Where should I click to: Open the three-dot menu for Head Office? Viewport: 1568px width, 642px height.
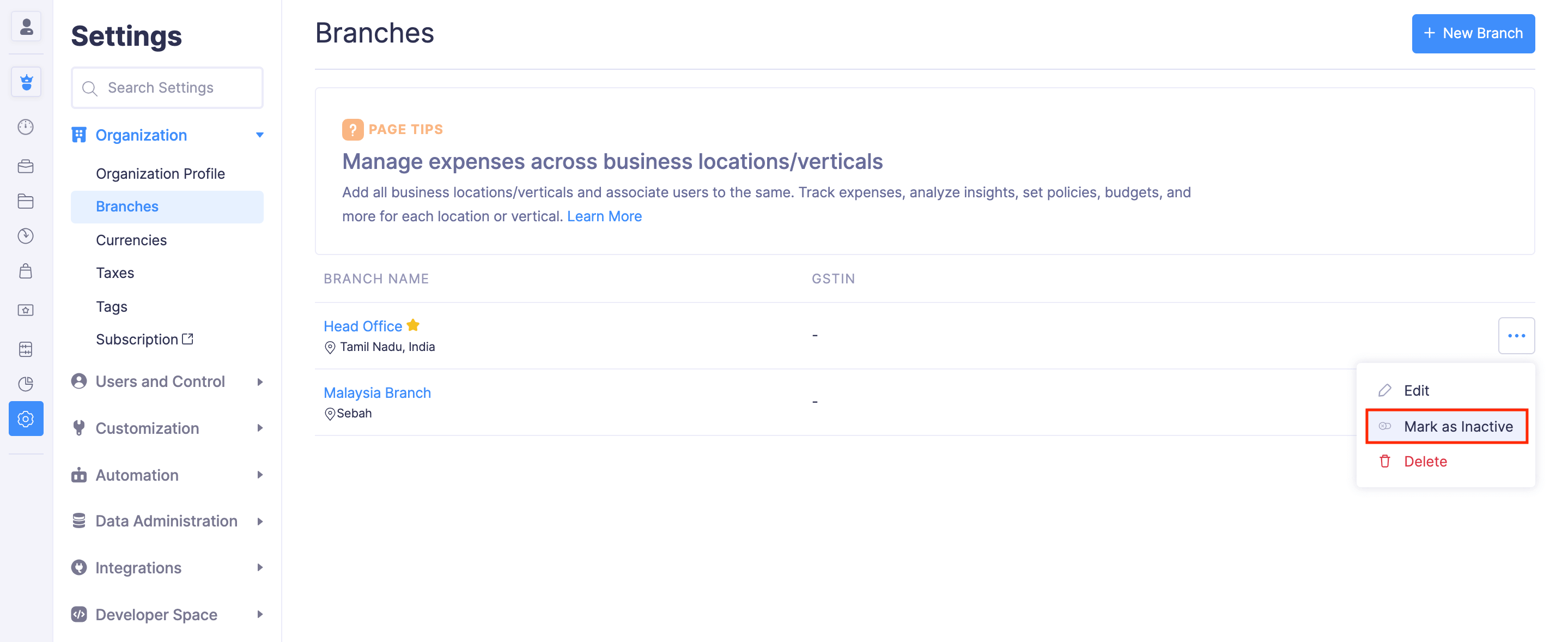coord(1516,336)
